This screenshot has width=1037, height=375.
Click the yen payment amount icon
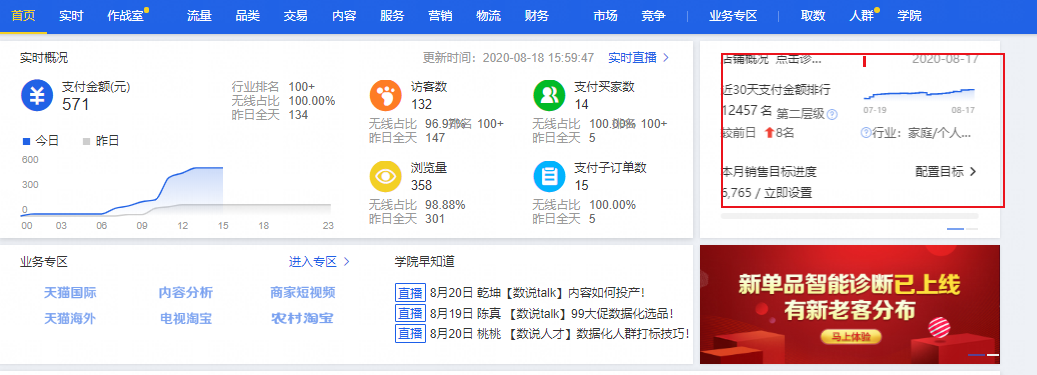[x=37, y=95]
